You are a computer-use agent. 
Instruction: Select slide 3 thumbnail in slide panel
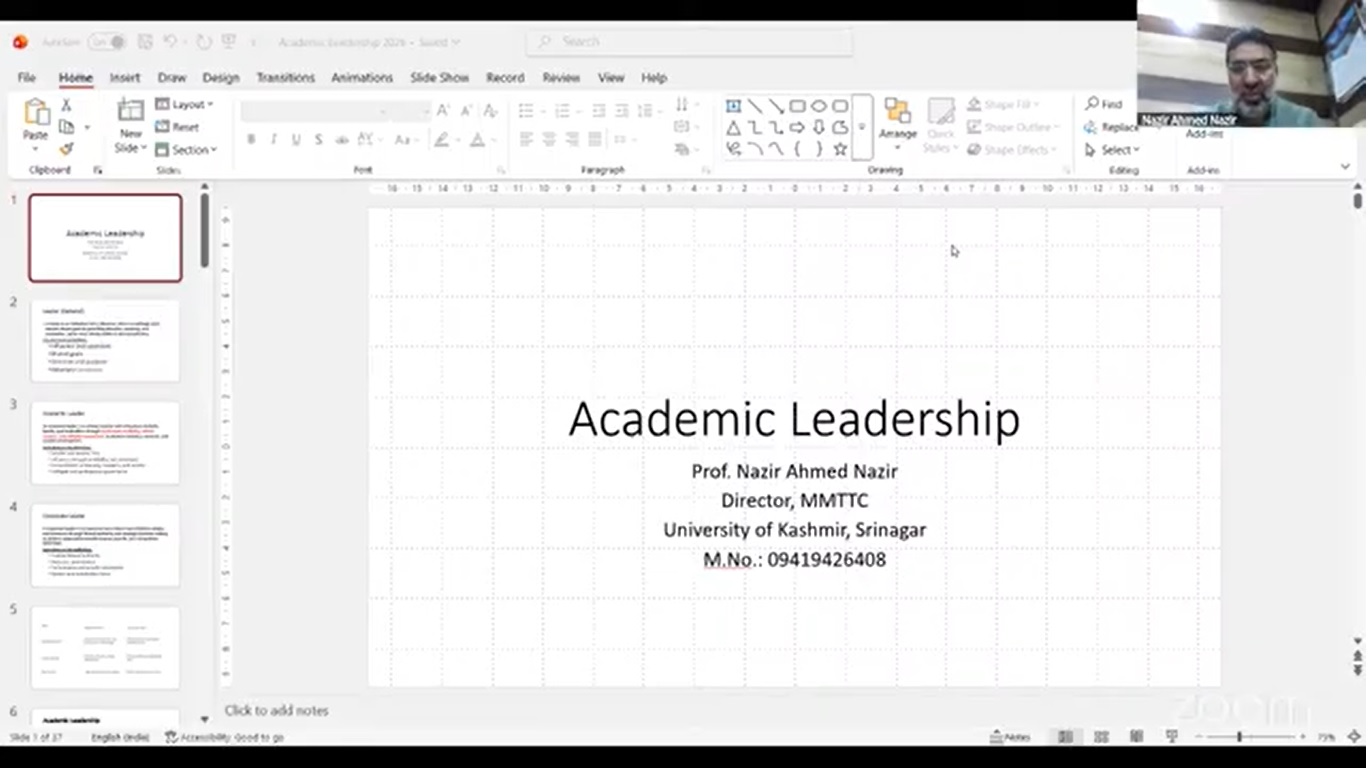point(105,443)
